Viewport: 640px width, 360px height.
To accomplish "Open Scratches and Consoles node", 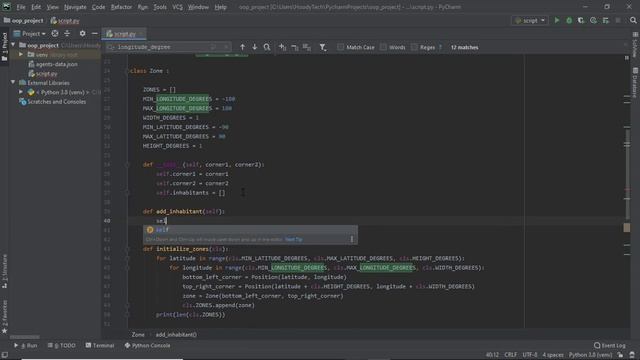I will click(53, 102).
